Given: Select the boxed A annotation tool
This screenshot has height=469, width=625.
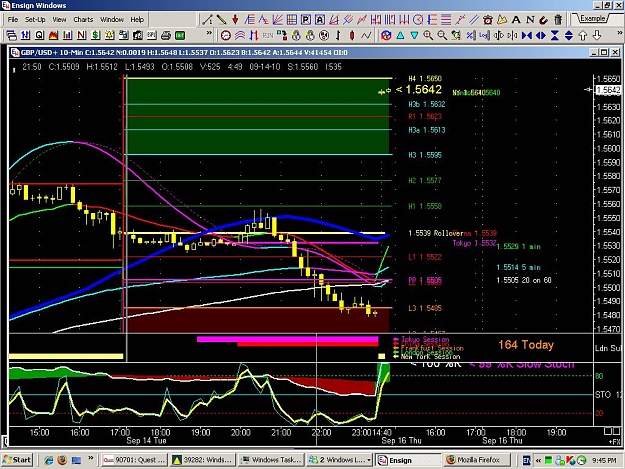Looking at the screenshot, I should (x=320, y=20).
